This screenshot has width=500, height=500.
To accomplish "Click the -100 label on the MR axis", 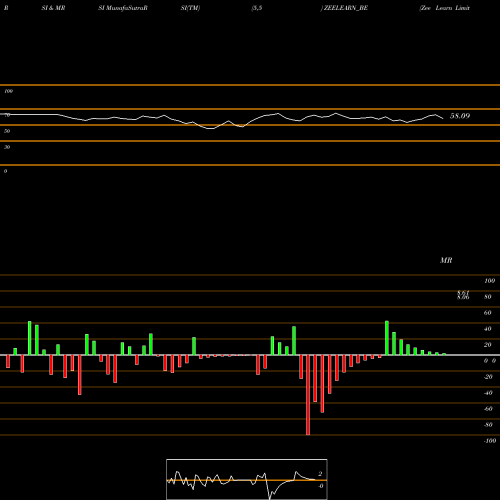I will click(x=490, y=441).
